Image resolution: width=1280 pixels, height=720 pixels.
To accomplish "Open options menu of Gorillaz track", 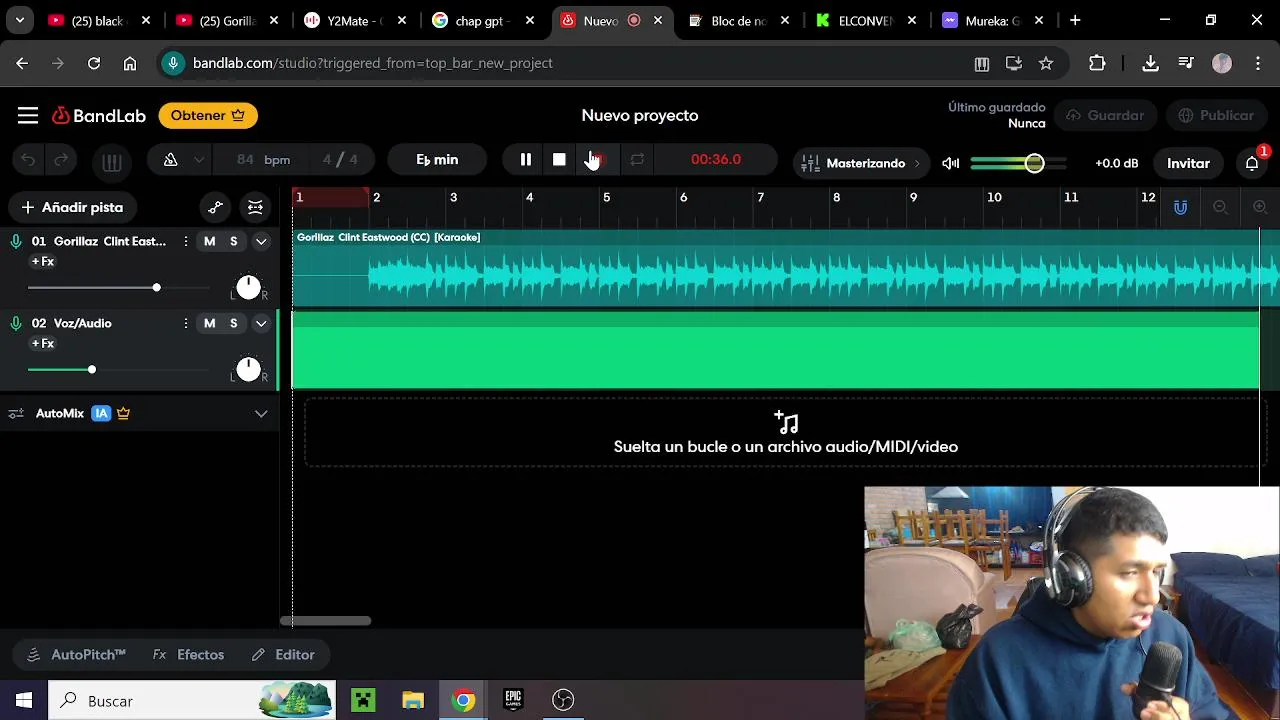I will point(185,241).
